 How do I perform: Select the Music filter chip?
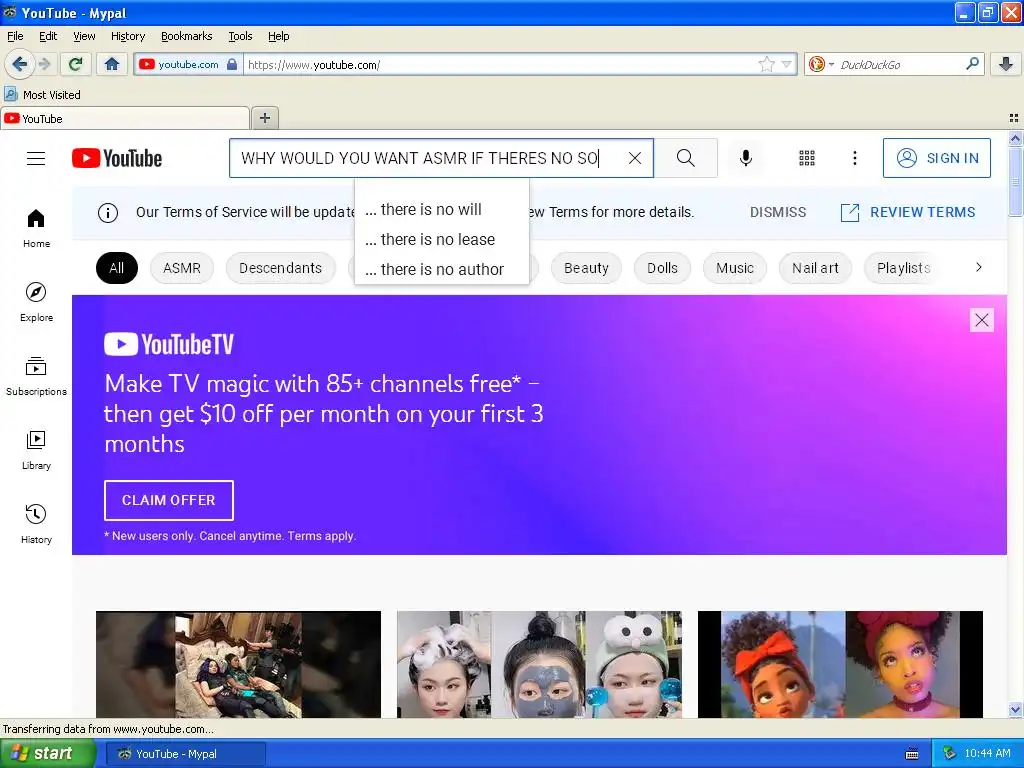pos(735,268)
